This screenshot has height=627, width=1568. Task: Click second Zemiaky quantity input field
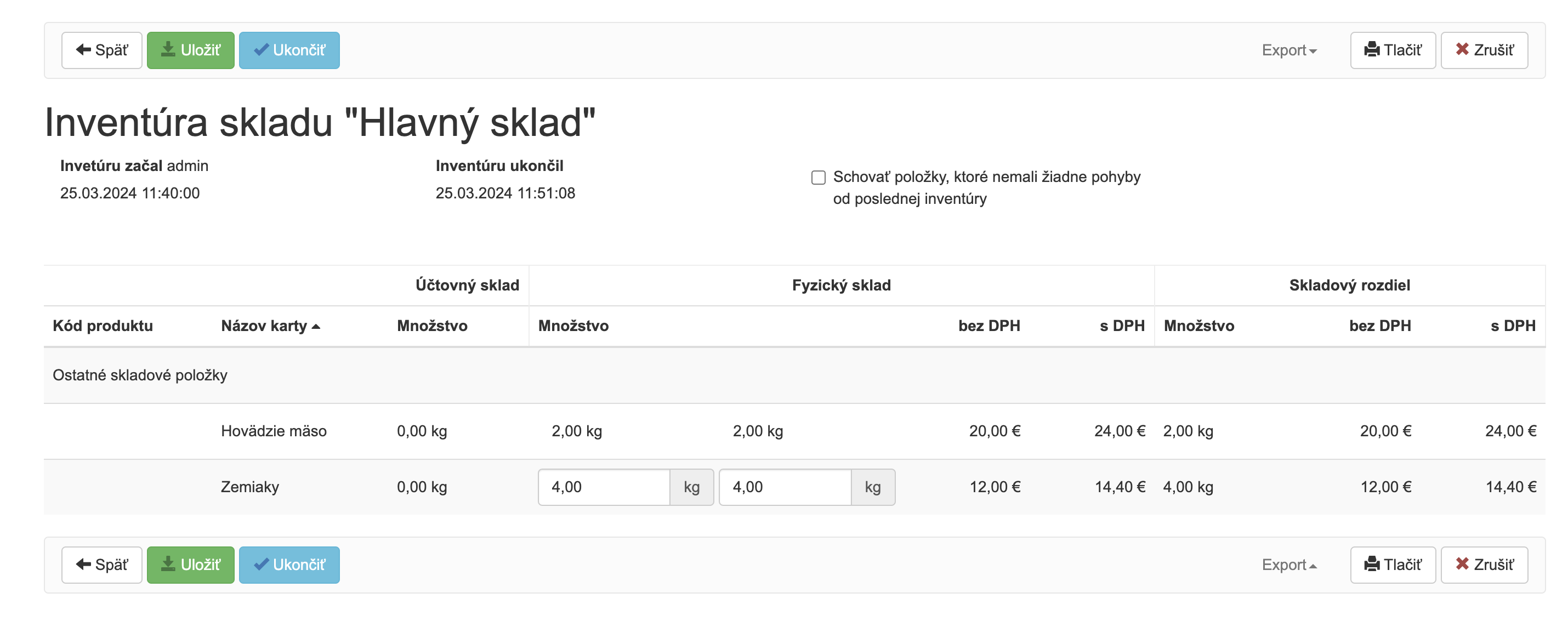tap(785, 487)
